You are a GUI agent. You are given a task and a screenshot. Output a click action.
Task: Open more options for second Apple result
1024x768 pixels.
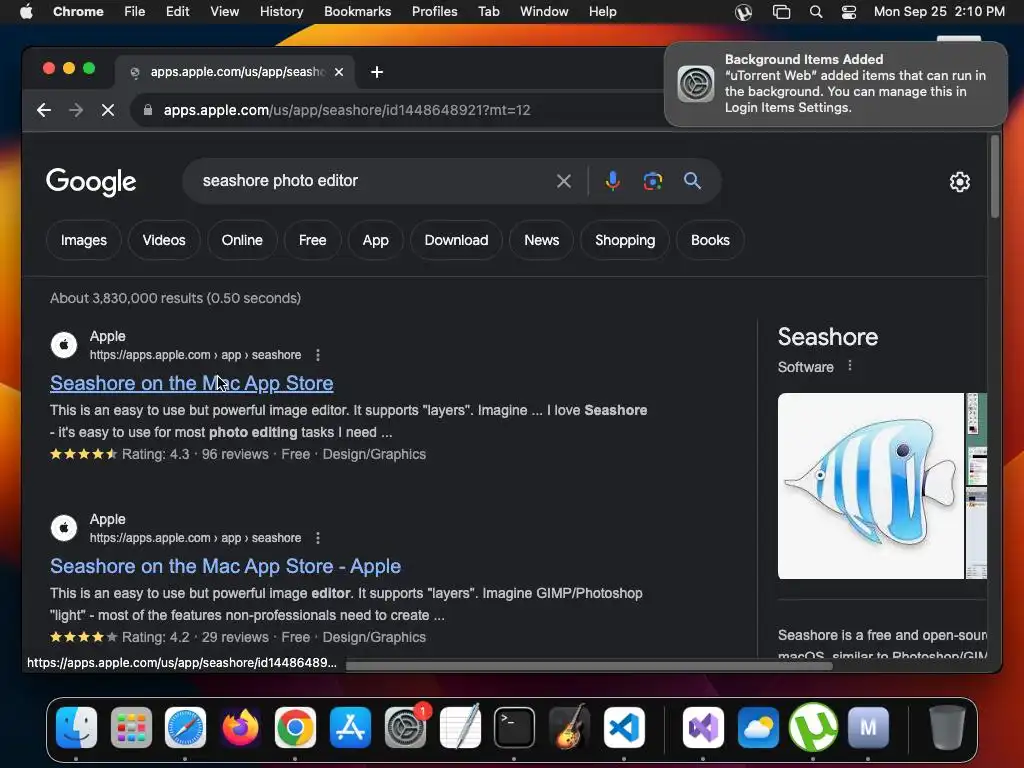tap(318, 538)
